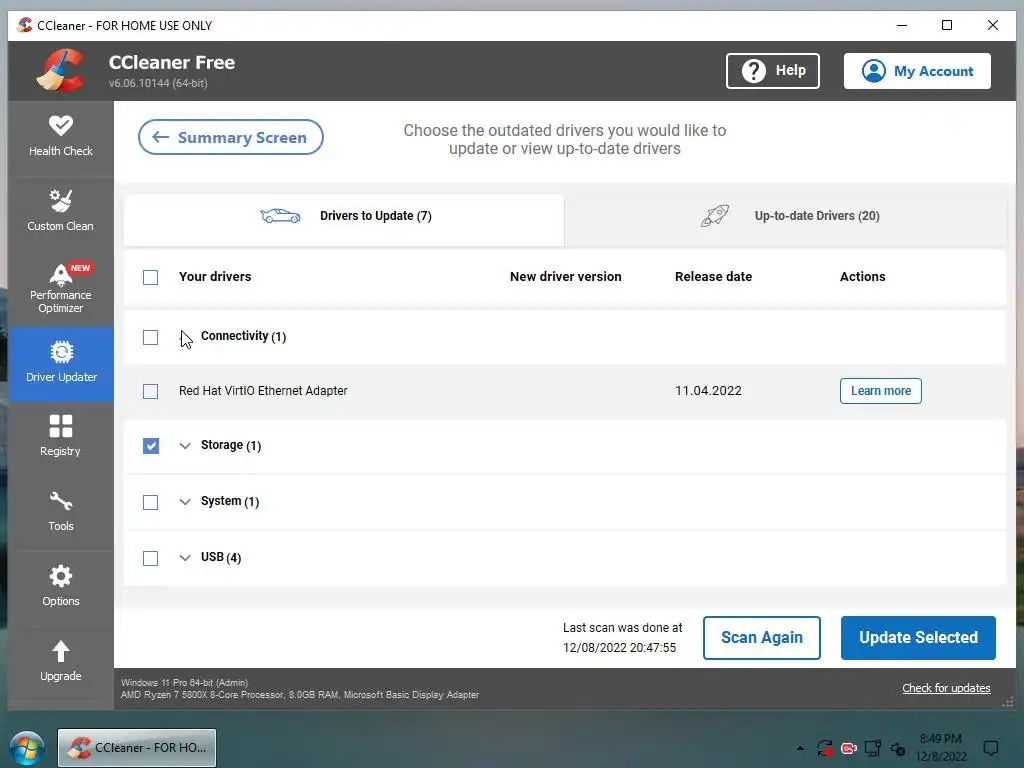
Task: Open Custom Clean from the sidebar
Action: pos(61,211)
